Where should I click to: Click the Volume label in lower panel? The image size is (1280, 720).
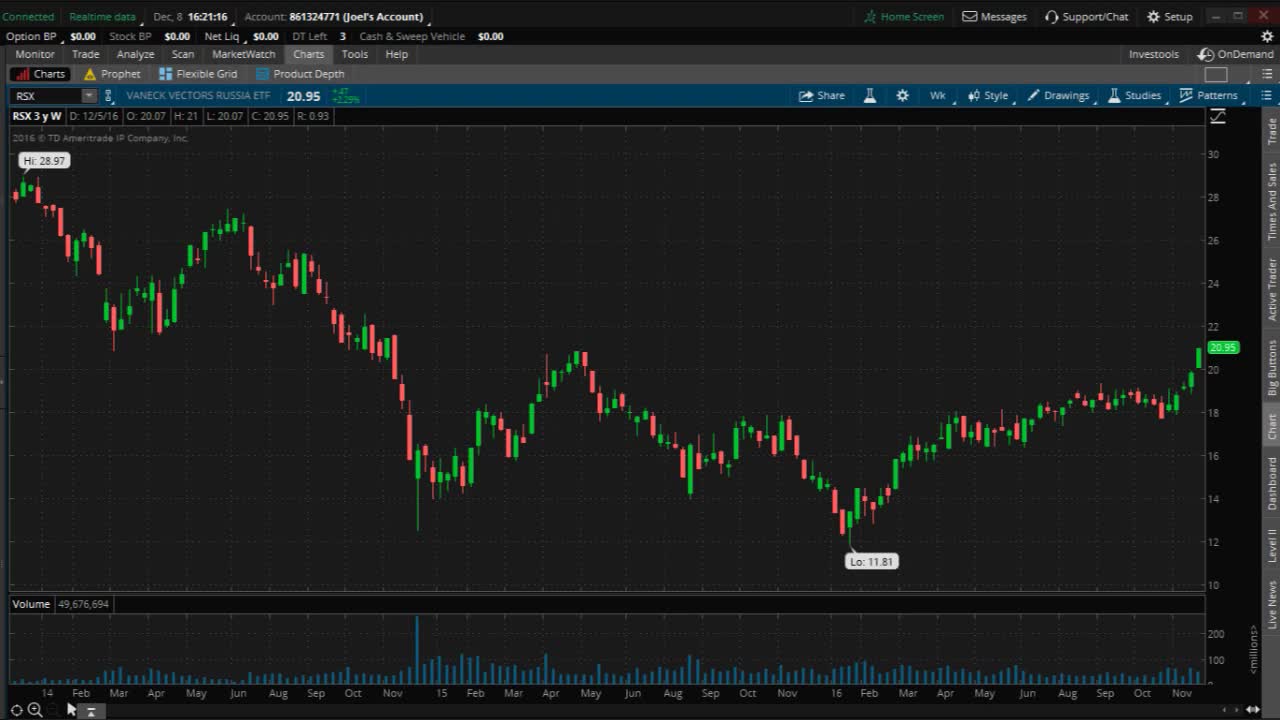31,604
